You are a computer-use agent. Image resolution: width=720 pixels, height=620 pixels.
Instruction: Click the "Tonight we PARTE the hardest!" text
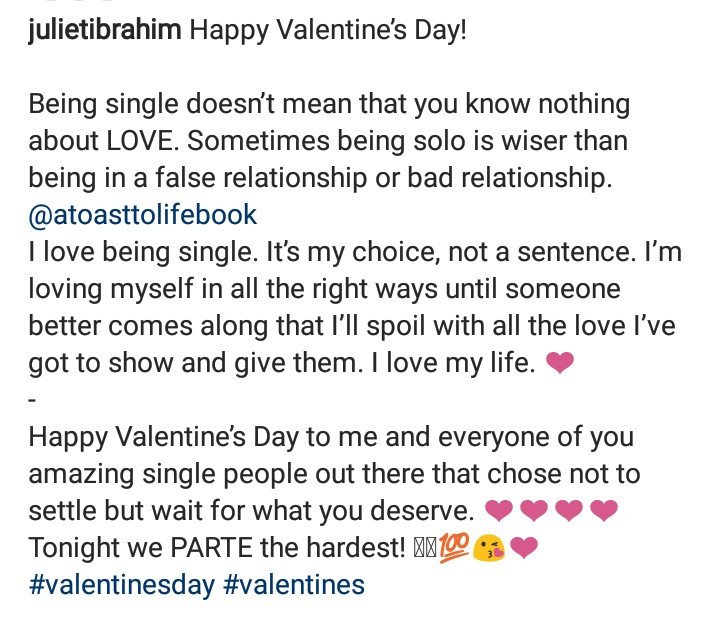(x=217, y=548)
